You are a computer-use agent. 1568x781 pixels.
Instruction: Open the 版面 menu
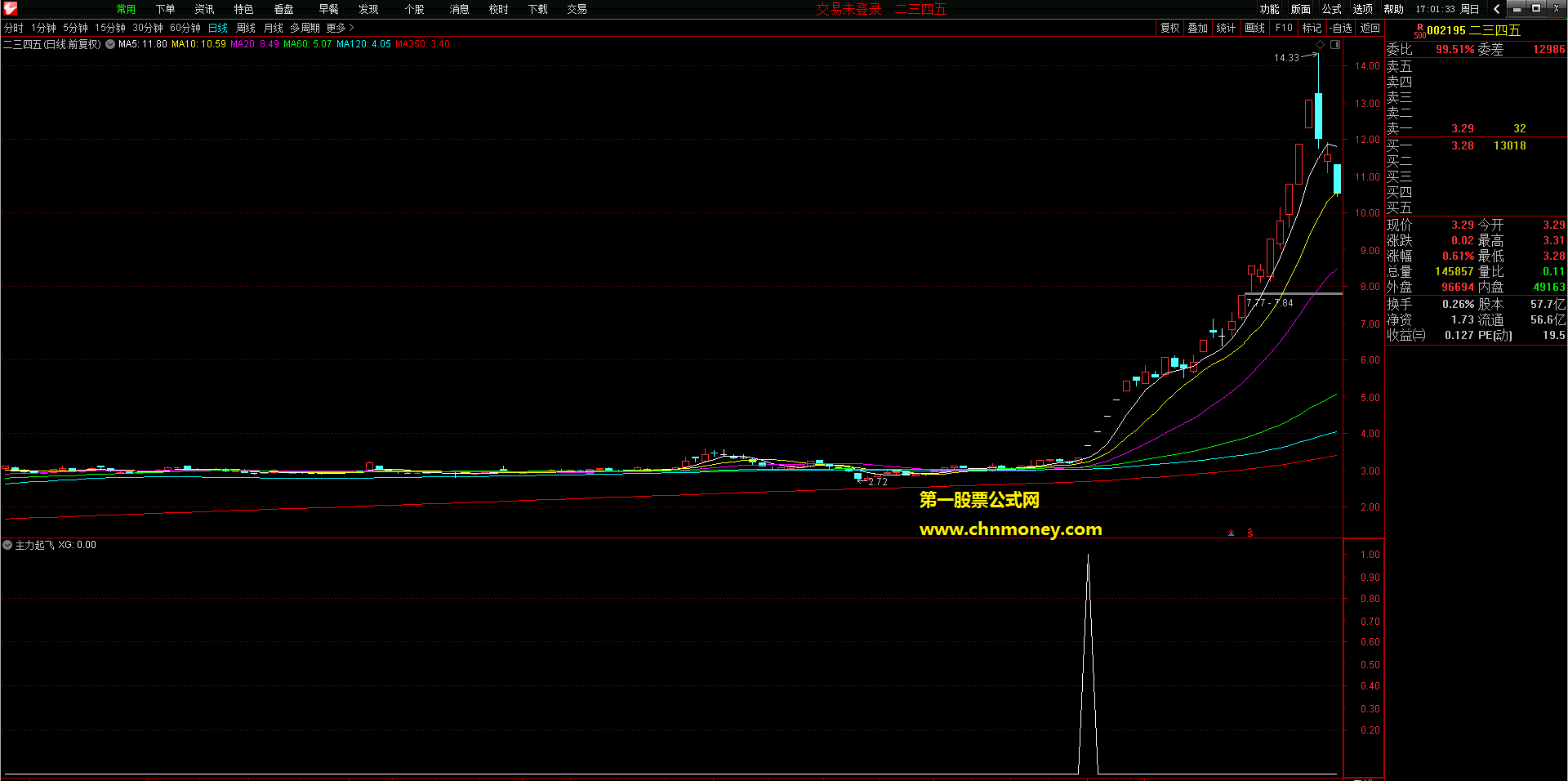[1300, 9]
